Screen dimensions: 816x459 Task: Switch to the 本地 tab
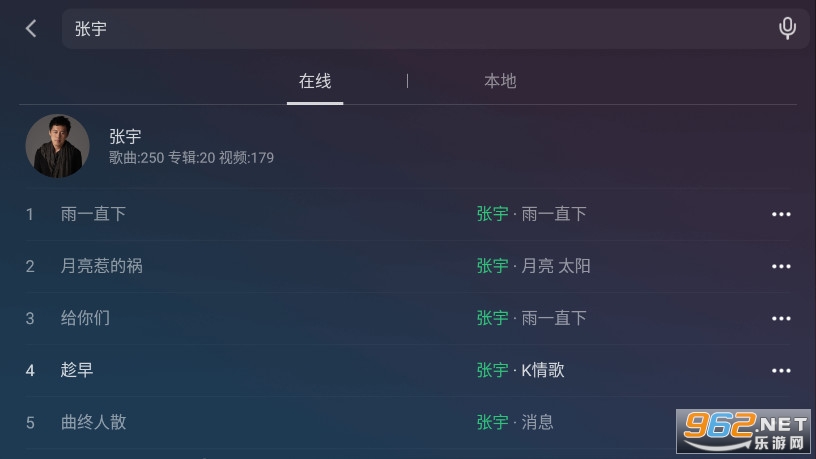click(x=500, y=81)
